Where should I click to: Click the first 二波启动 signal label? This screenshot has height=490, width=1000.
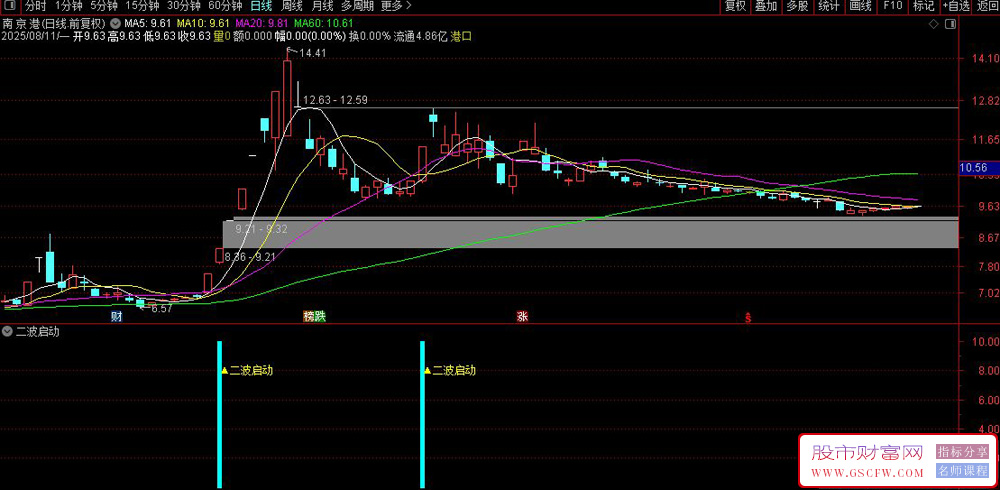coord(251,370)
